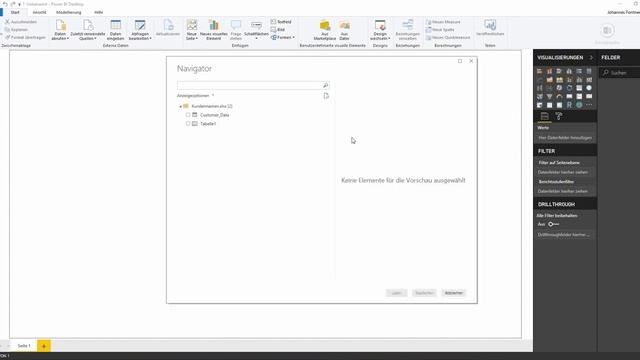640x360 pixels.
Task: Click the refresh page icon beside Anzeigeoptionen
Action: point(326,96)
